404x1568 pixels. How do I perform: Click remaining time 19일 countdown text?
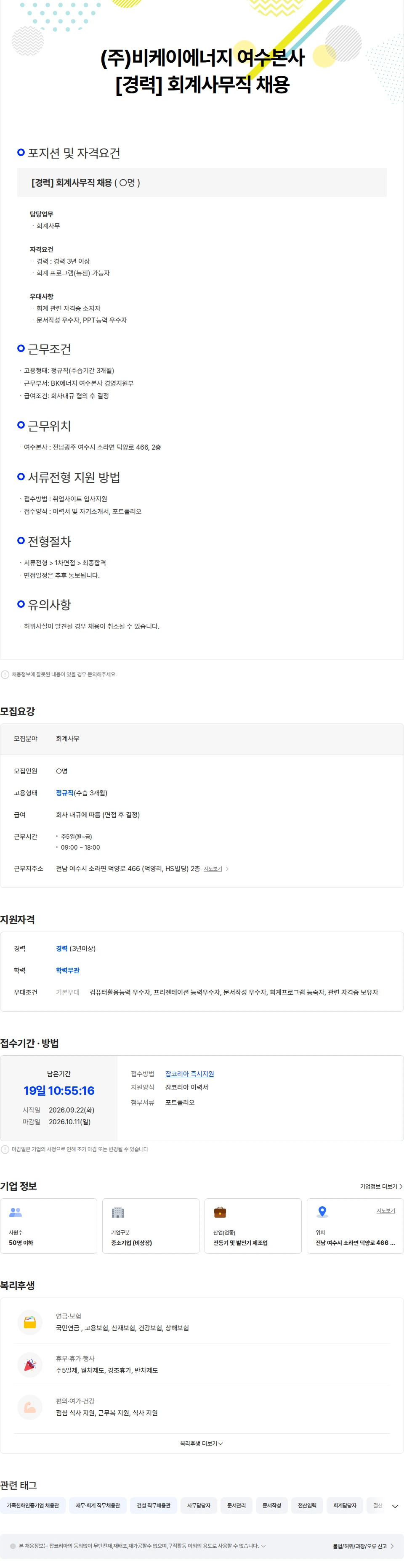tap(59, 1091)
